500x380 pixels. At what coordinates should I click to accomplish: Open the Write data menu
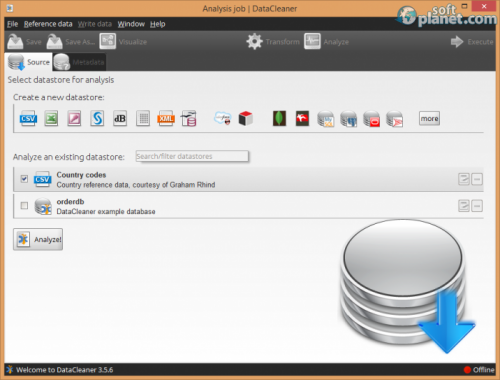(95, 24)
